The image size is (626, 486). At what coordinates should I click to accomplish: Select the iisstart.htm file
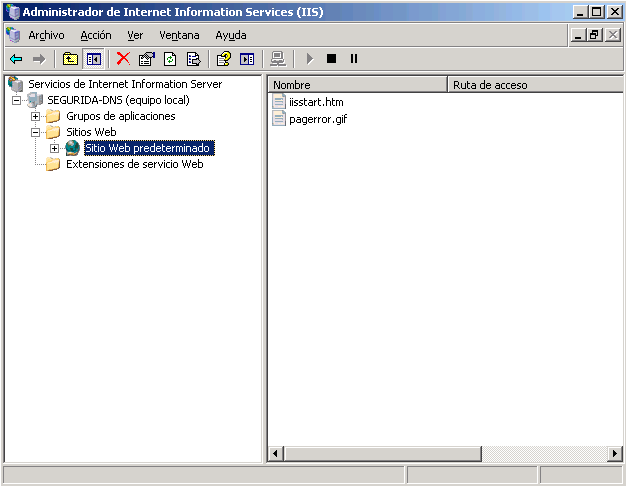point(314,102)
